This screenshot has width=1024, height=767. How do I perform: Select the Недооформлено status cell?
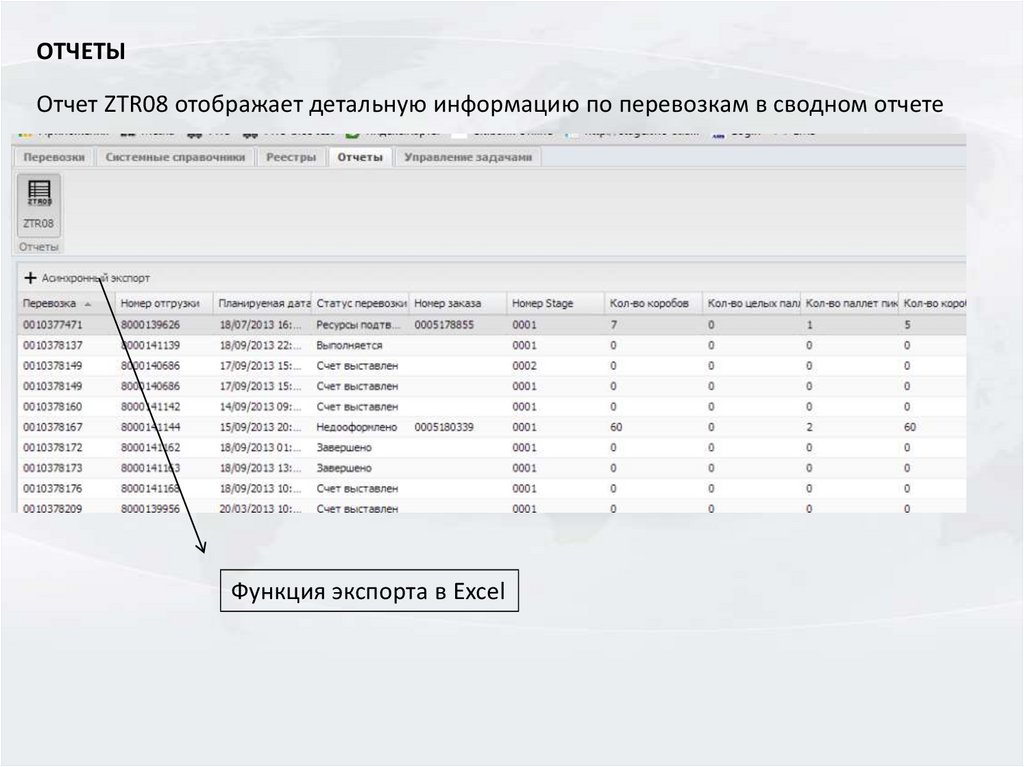[356, 427]
